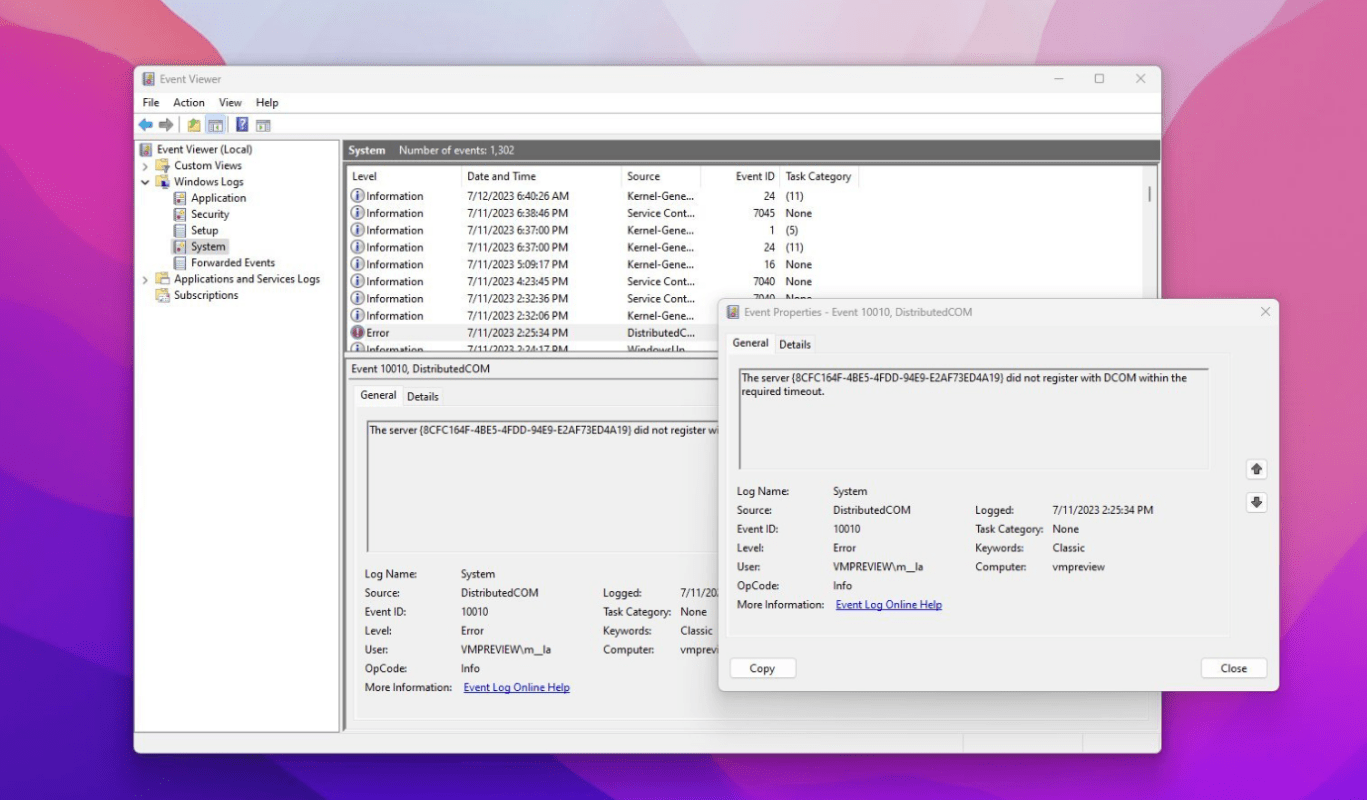The image size is (1367, 800).
Task: Open the Help menu
Action: click(267, 102)
